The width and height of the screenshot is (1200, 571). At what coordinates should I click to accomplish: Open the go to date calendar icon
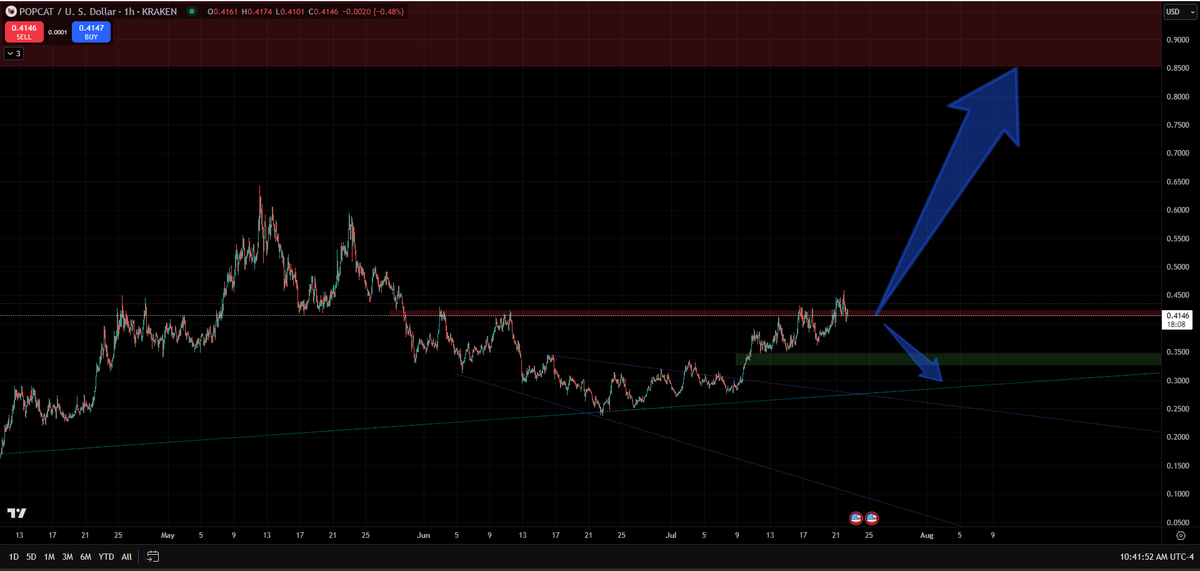tap(153, 555)
